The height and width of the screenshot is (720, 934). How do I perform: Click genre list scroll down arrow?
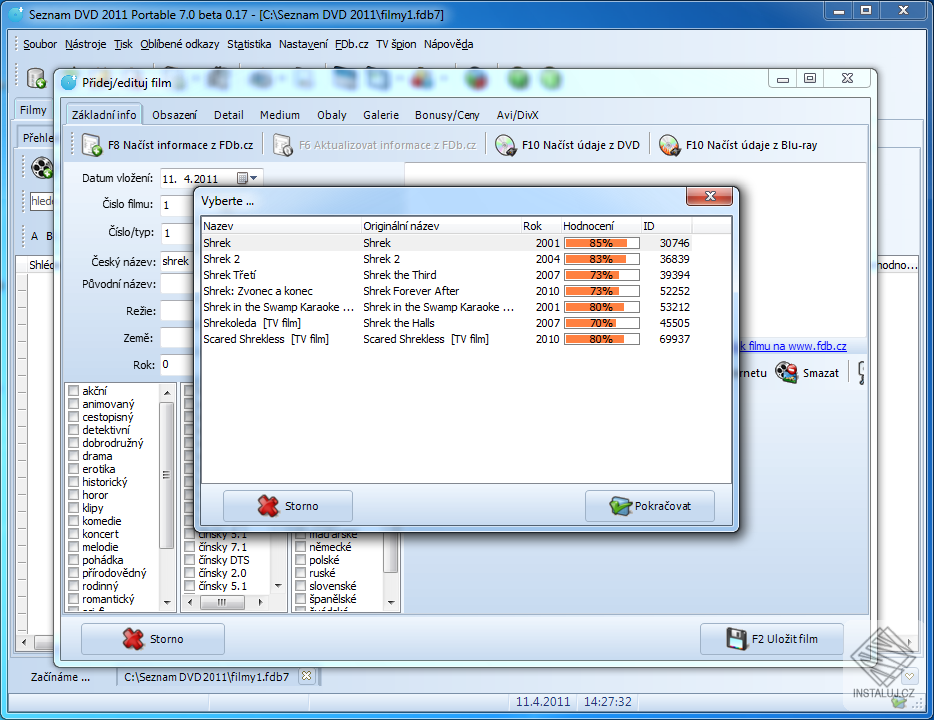tap(167, 603)
